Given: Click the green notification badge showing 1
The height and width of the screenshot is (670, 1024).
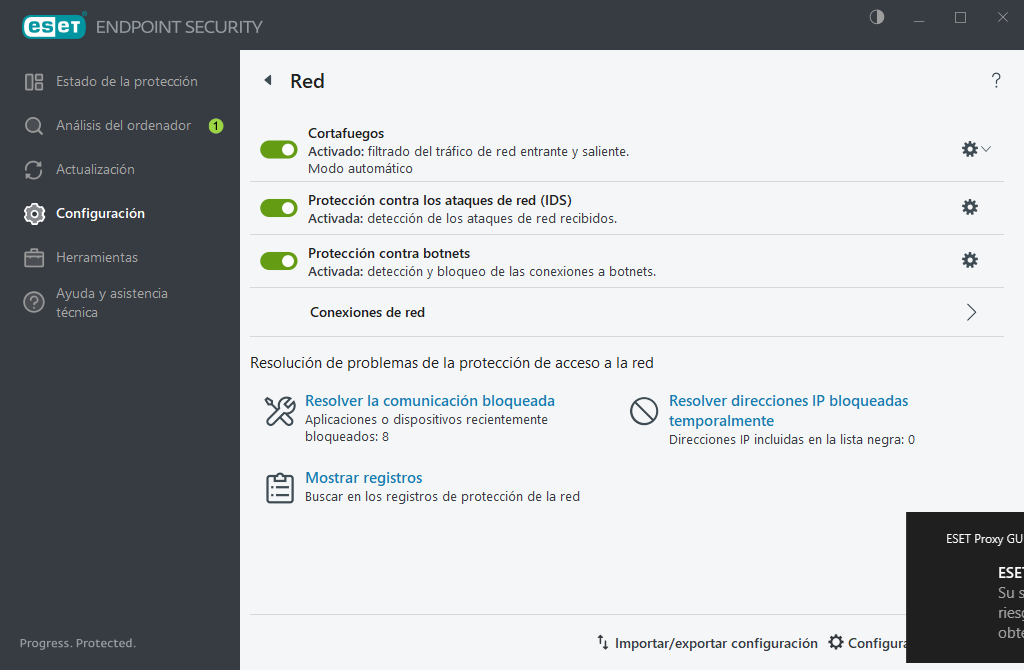Looking at the screenshot, I should pyautogui.click(x=216, y=126).
